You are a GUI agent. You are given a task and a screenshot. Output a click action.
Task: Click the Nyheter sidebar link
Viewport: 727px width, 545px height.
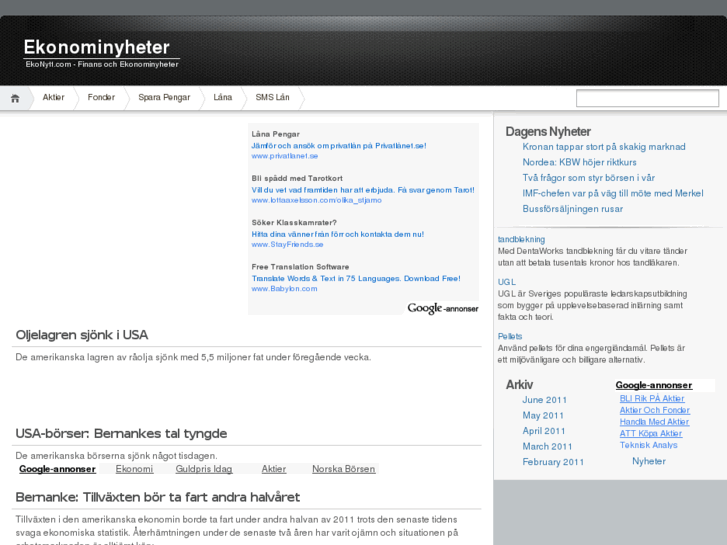click(649, 461)
